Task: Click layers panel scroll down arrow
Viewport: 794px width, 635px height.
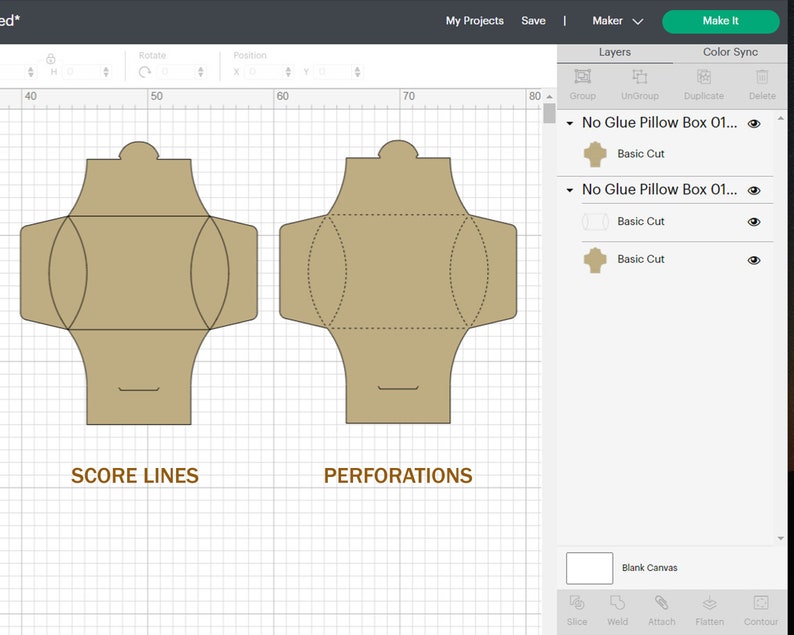Action: [x=780, y=538]
